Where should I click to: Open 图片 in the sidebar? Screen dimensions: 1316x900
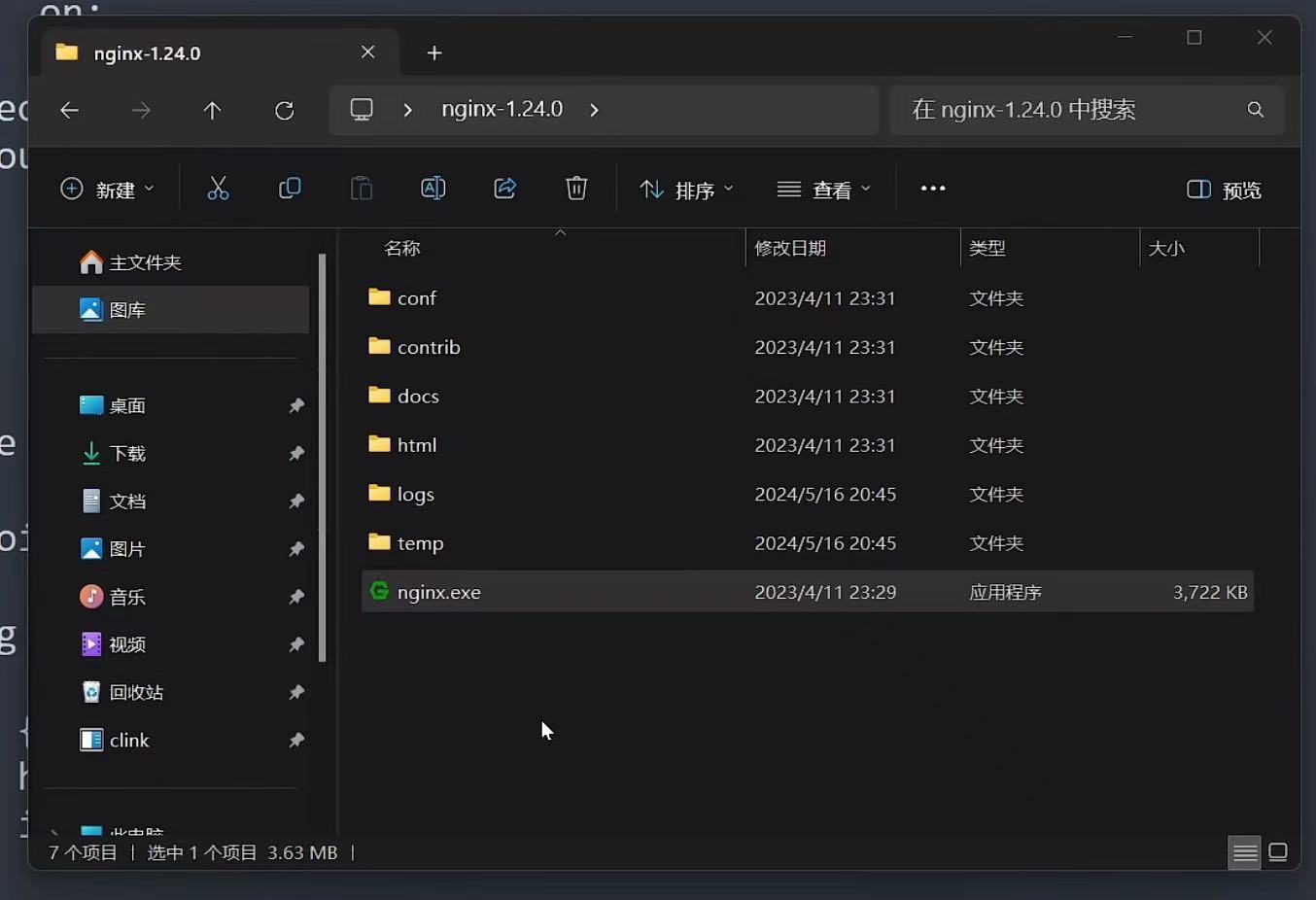171,548
